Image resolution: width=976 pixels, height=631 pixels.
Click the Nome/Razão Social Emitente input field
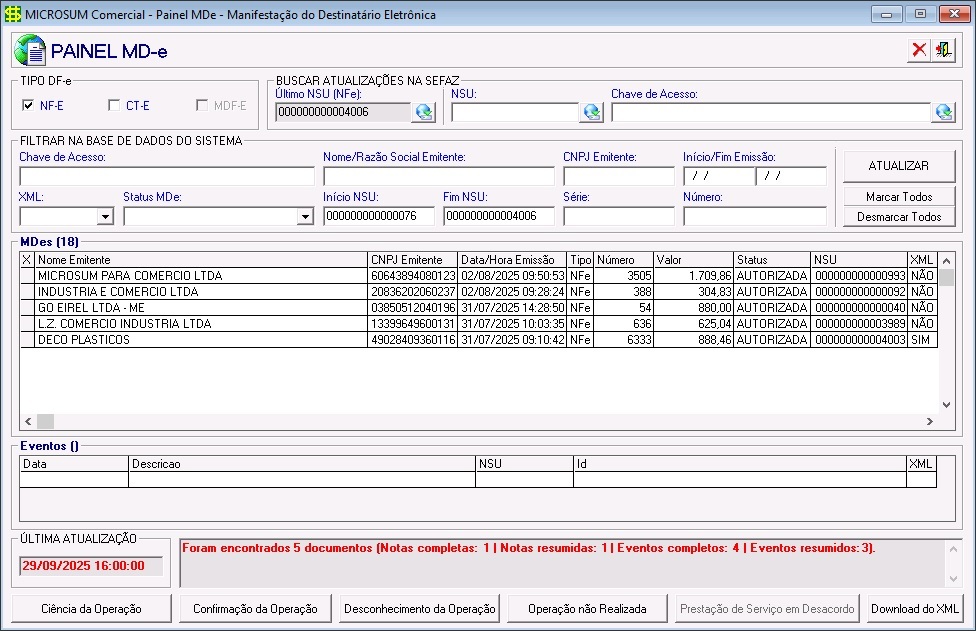coord(438,176)
